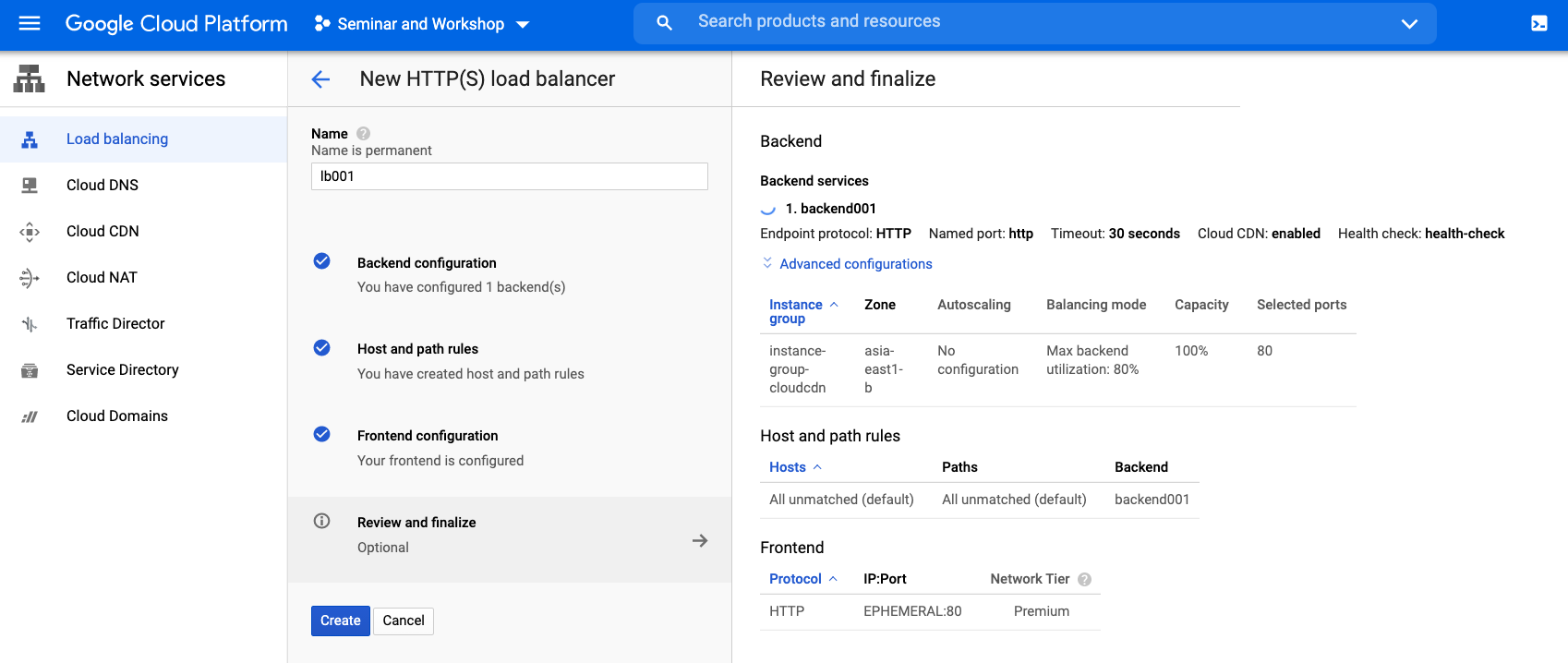Click the EPHEMERAL:80 cell

tap(912, 611)
